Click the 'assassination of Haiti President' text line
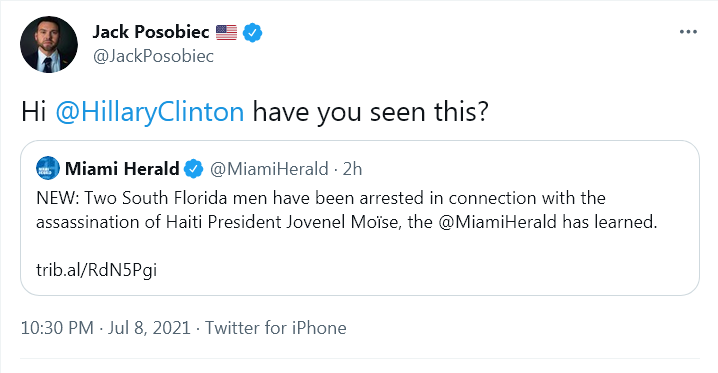Screen dimensions: 718x373 (347, 222)
